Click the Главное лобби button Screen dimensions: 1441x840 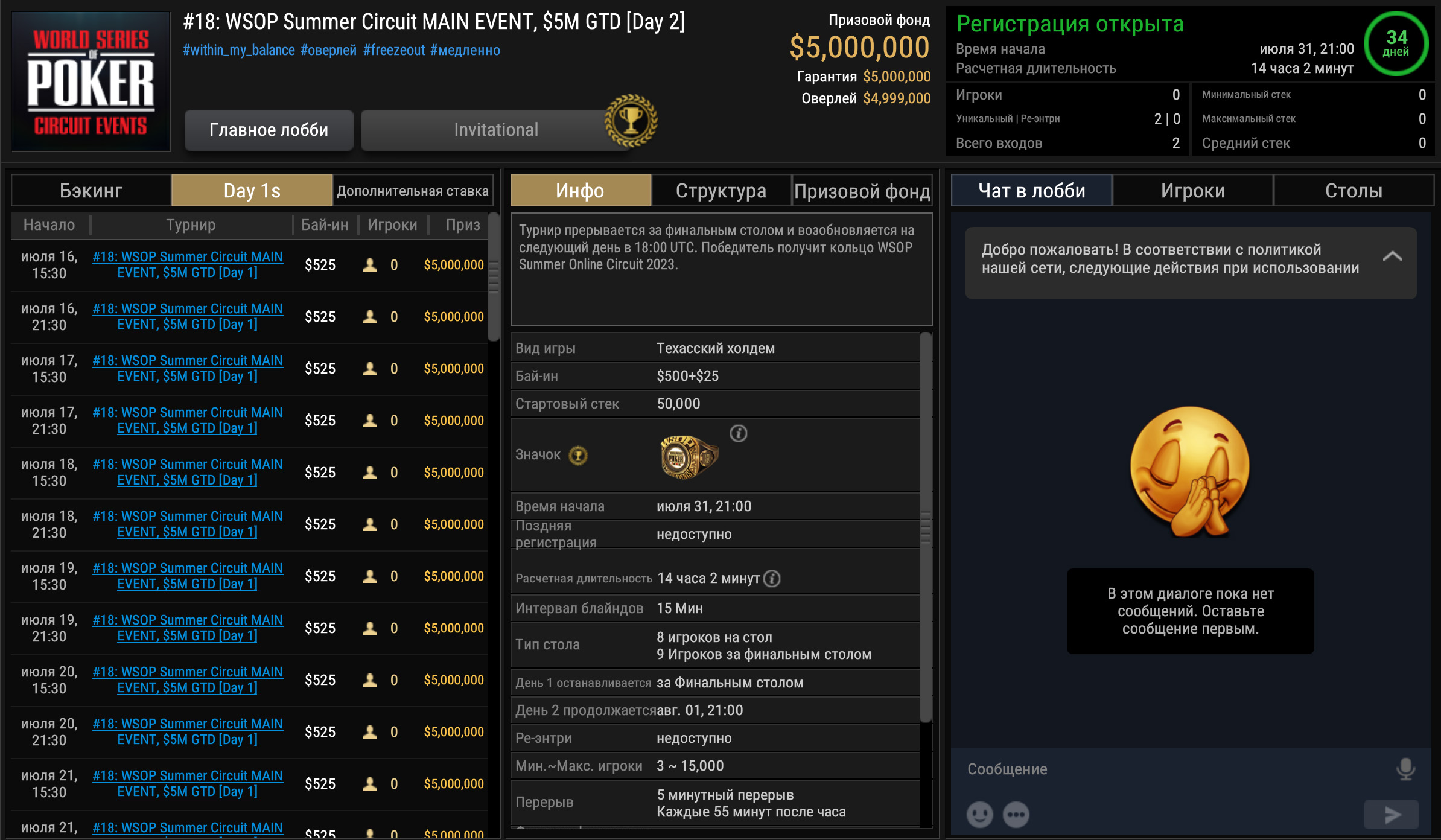coord(269,129)
